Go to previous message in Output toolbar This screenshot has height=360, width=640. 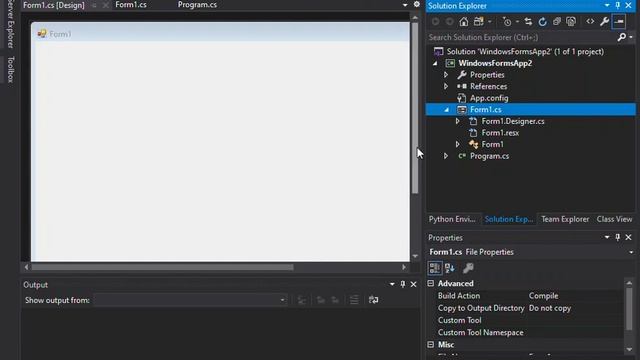[x=321, y=300]
